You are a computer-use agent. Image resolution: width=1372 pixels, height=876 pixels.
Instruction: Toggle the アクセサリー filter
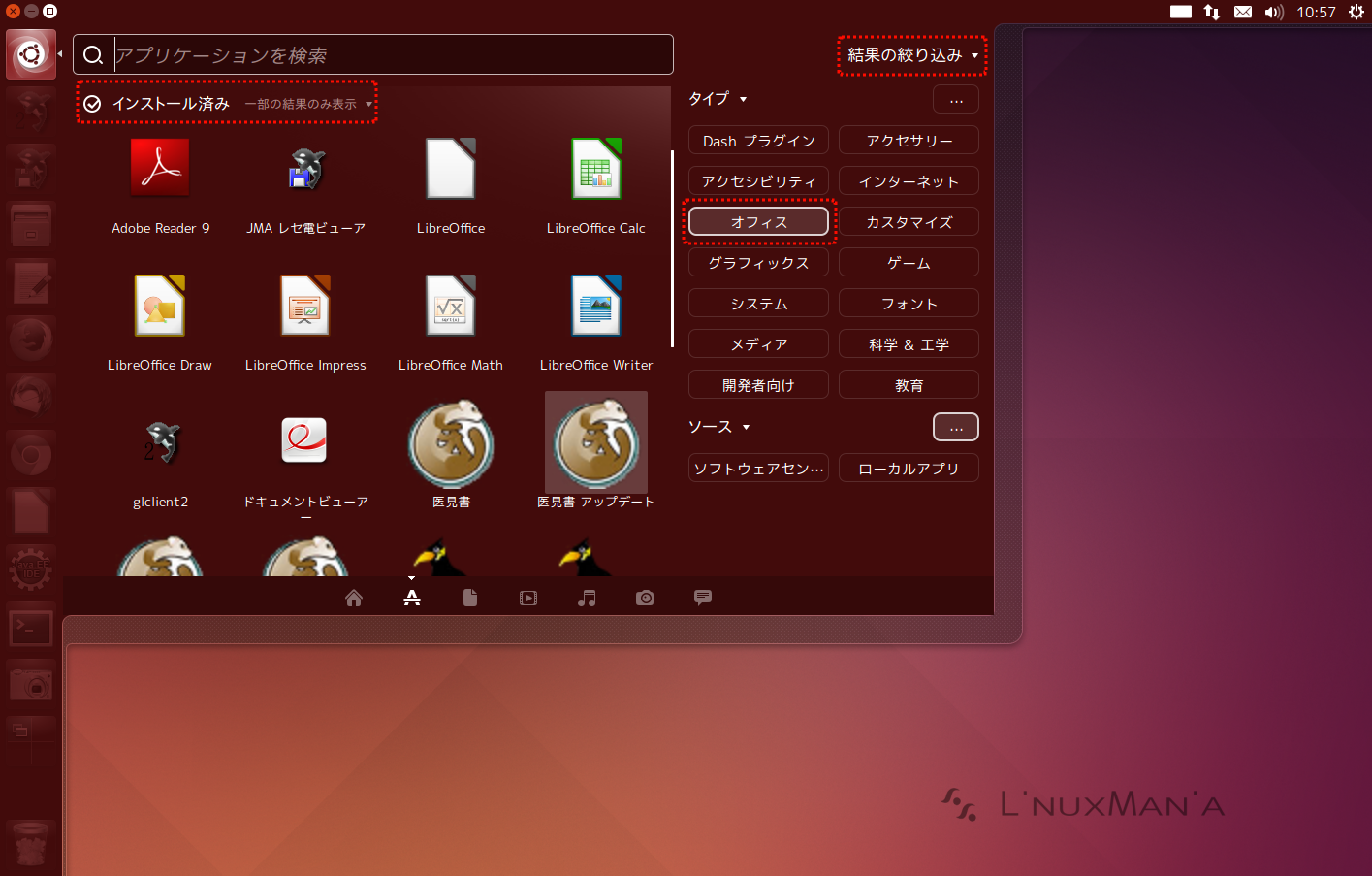[909, 141]
